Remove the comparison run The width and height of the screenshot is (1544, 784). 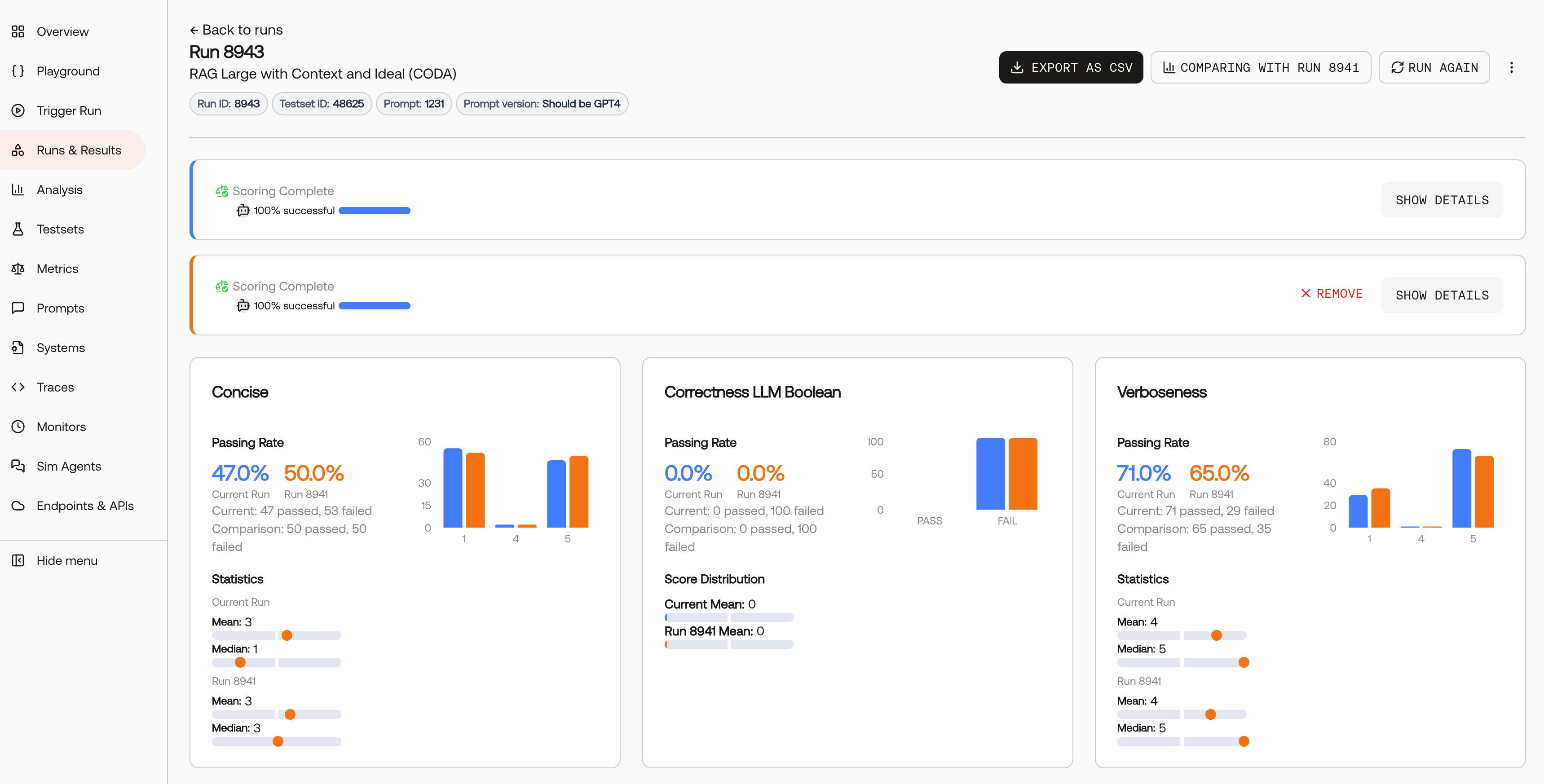pyautogui.click(x=1332, y=294)
